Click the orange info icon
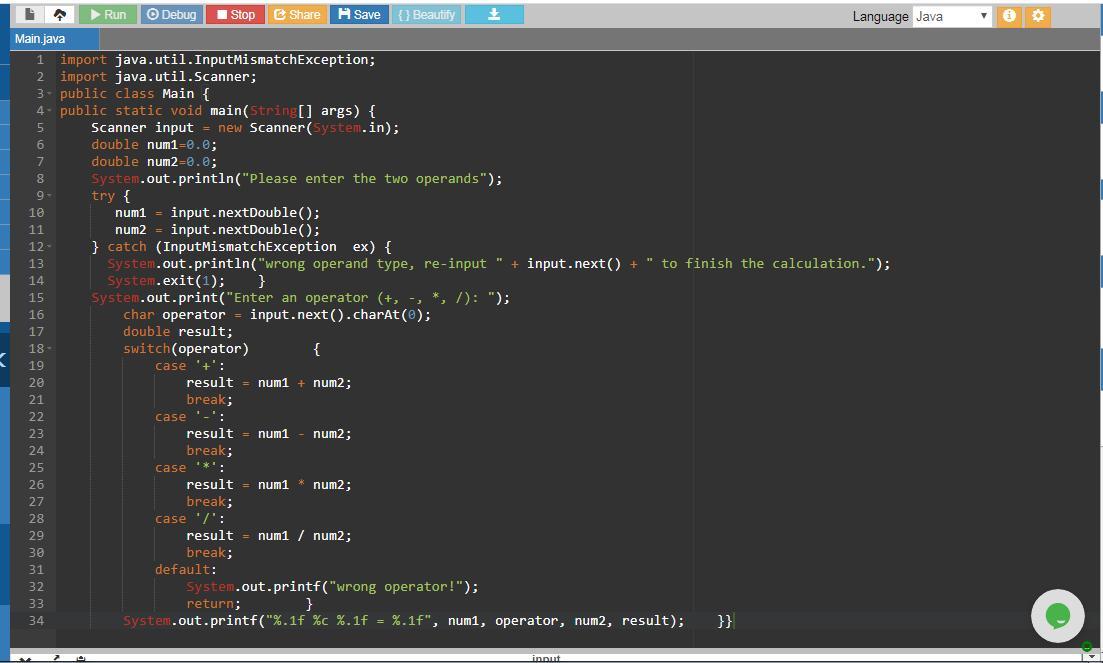Image resolution: width=1103 pixels, height=663 pixels. 1009,16
